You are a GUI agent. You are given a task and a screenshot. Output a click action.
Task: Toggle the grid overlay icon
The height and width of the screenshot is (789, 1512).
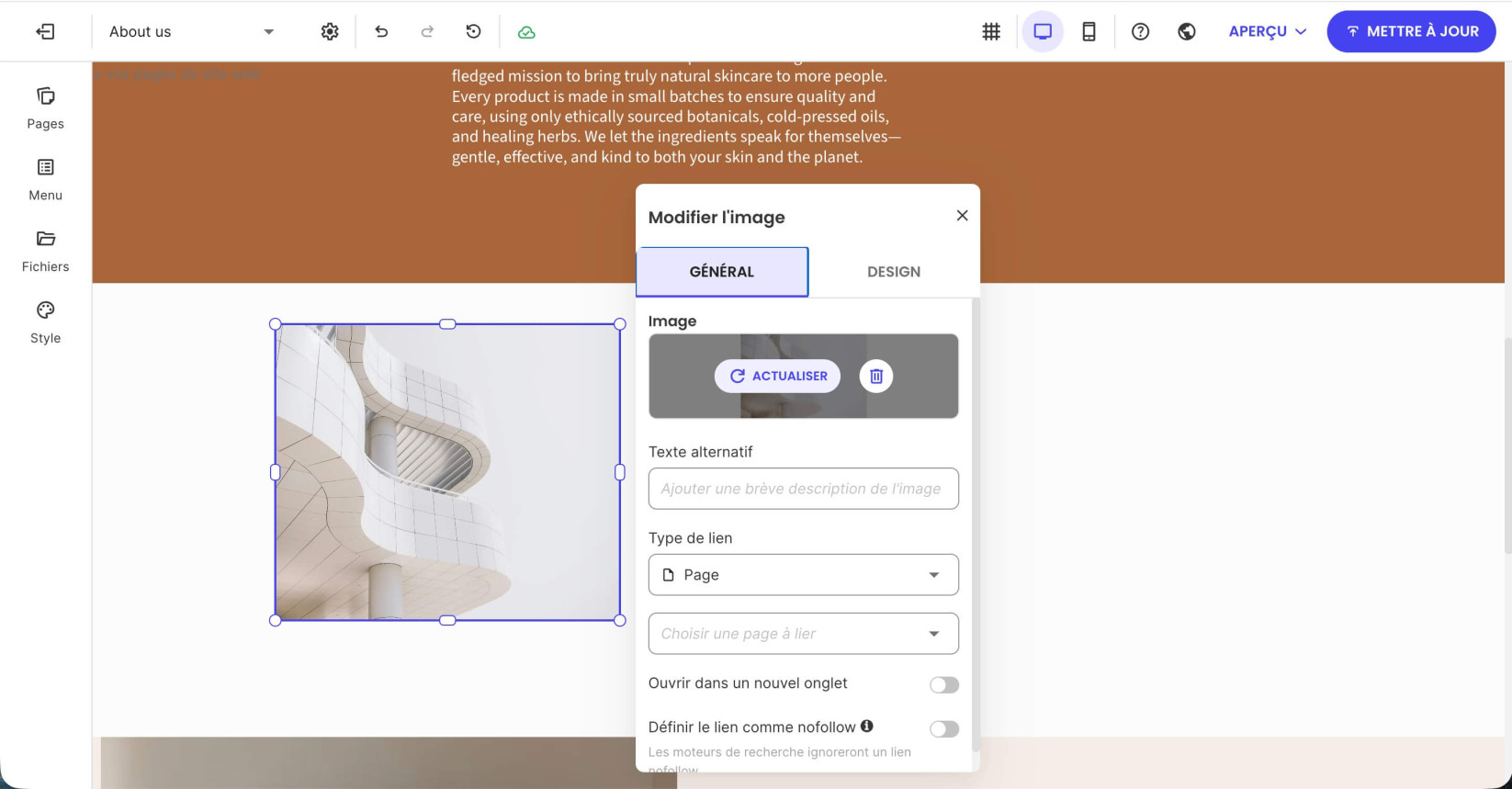991,31
